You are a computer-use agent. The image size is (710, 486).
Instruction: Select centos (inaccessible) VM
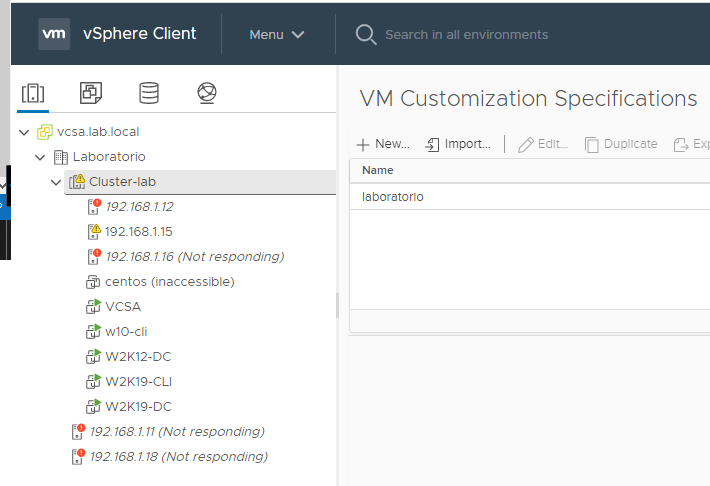coord(170,282)
